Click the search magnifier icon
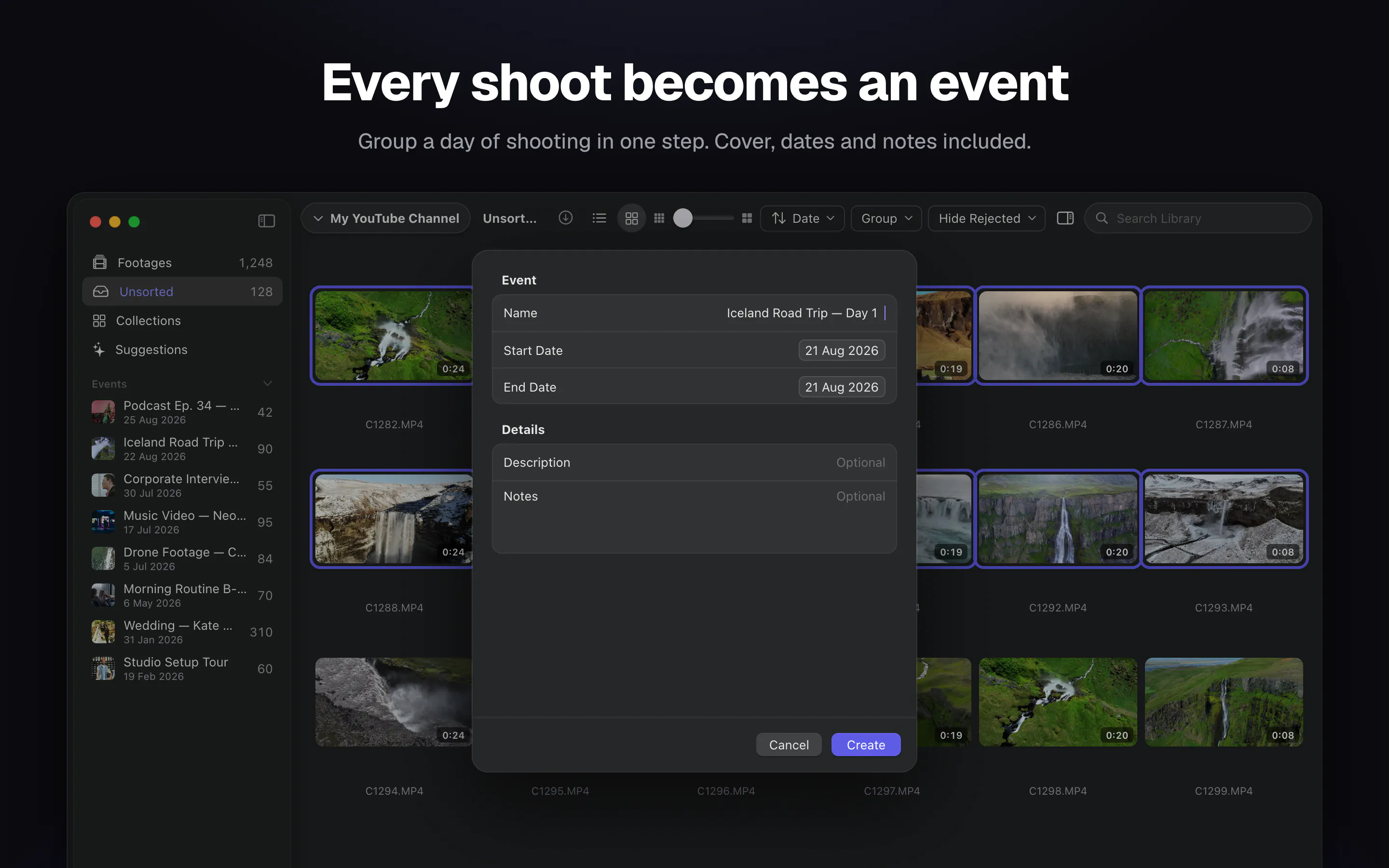This screenshot has height=868, width=1389. pyautogui.click(x=1102, y=218)
